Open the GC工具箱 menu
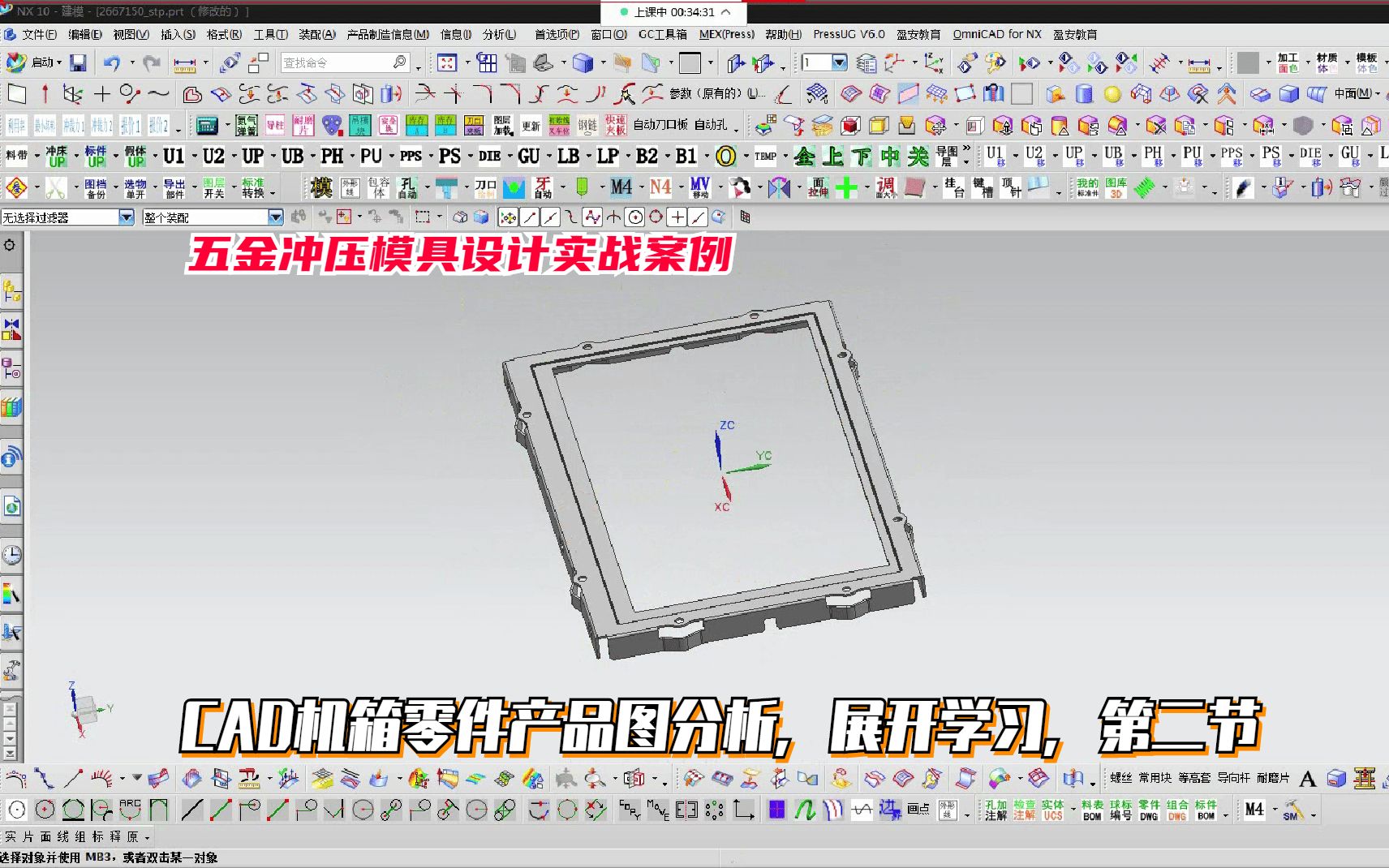1389x868 pixels. [x=663, y=35]
